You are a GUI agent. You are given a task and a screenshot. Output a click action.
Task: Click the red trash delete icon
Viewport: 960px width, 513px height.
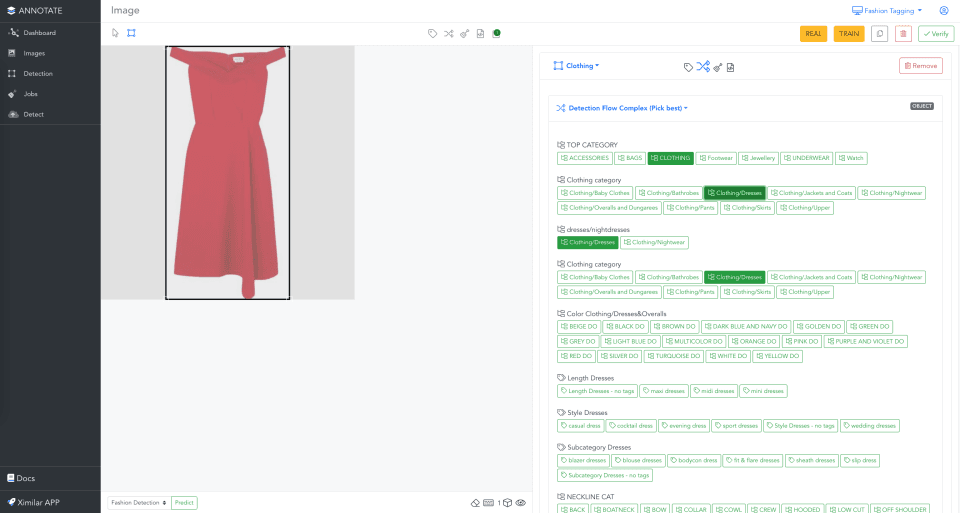(x=903, y=34)
